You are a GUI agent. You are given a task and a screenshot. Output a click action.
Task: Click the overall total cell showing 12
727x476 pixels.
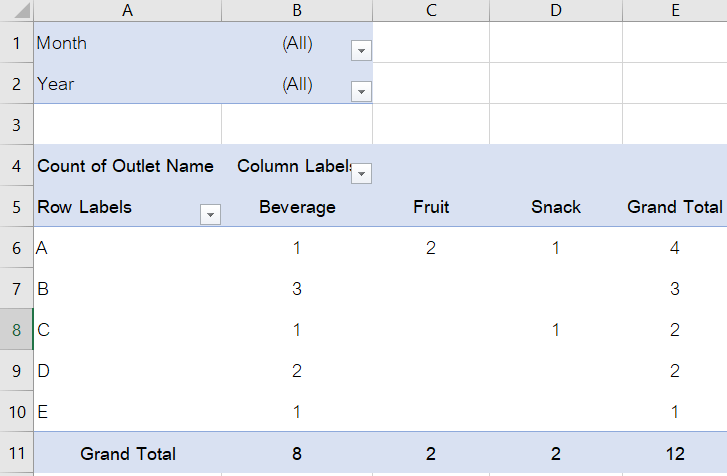pos(675,453)
